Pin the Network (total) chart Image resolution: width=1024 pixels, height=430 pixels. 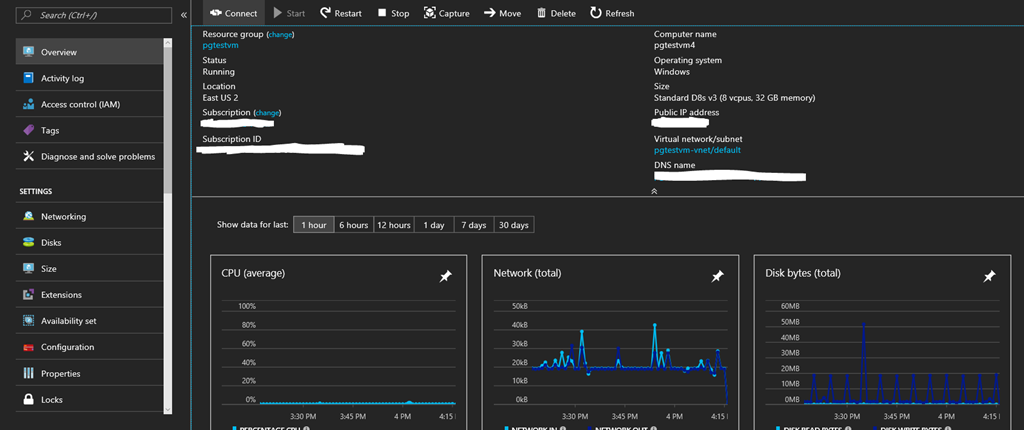tap(717, 277)
